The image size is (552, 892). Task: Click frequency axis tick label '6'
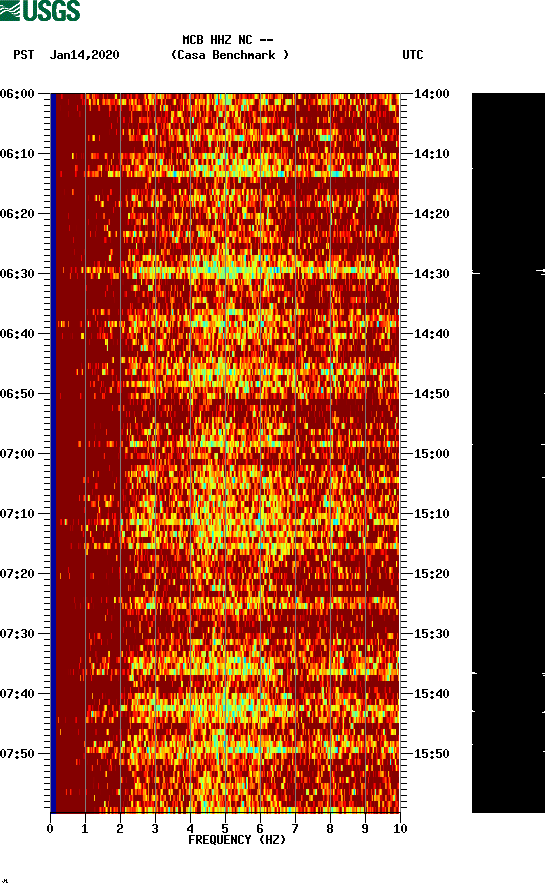(260, 829)
